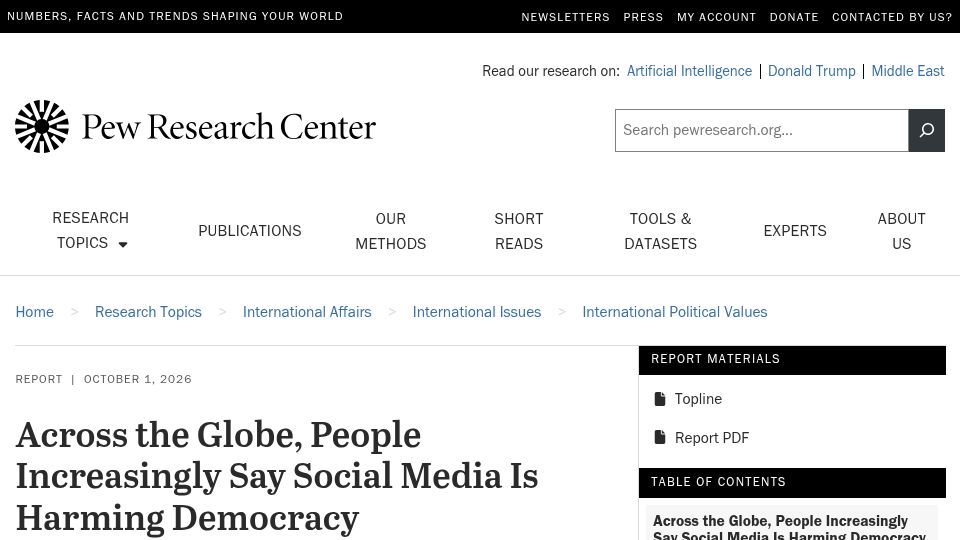Open International Political Values breadcrumb
960x540 pixels.
coord(675,312)
